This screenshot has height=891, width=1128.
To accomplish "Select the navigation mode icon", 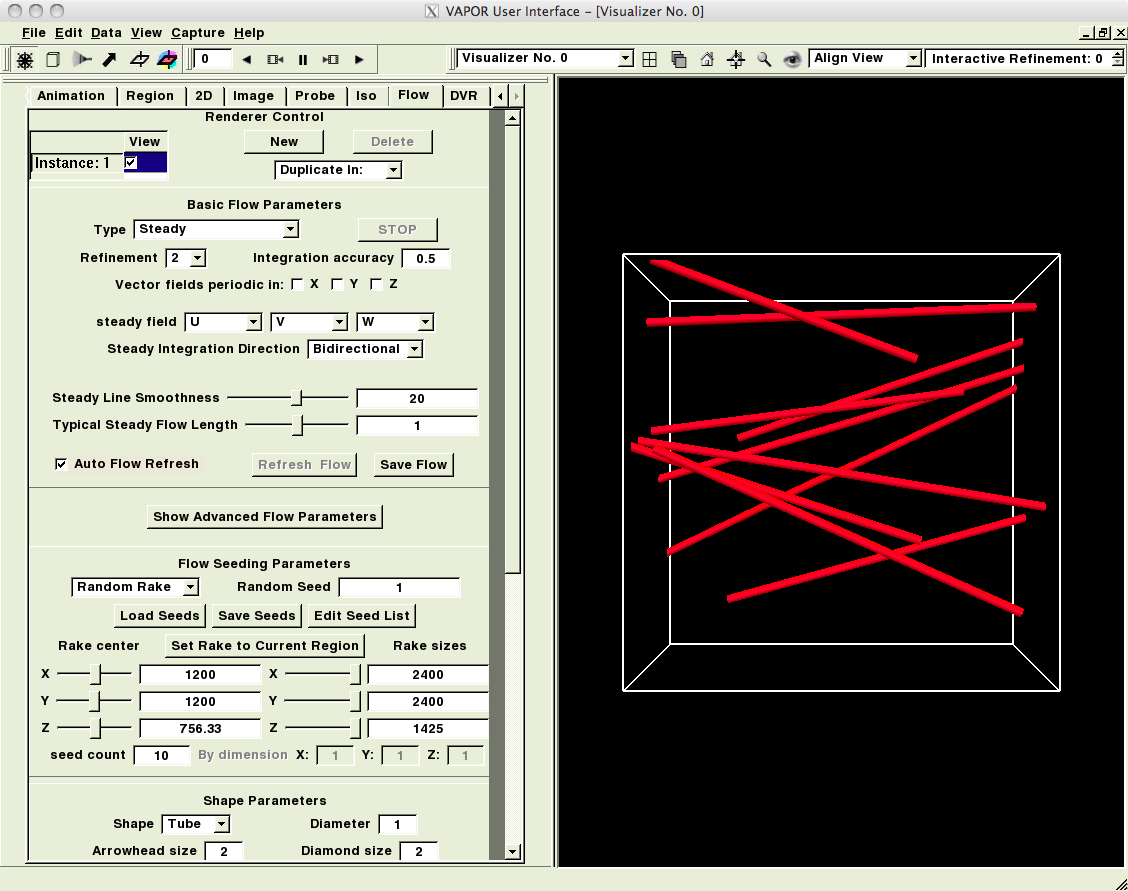I will coord(24,60).
